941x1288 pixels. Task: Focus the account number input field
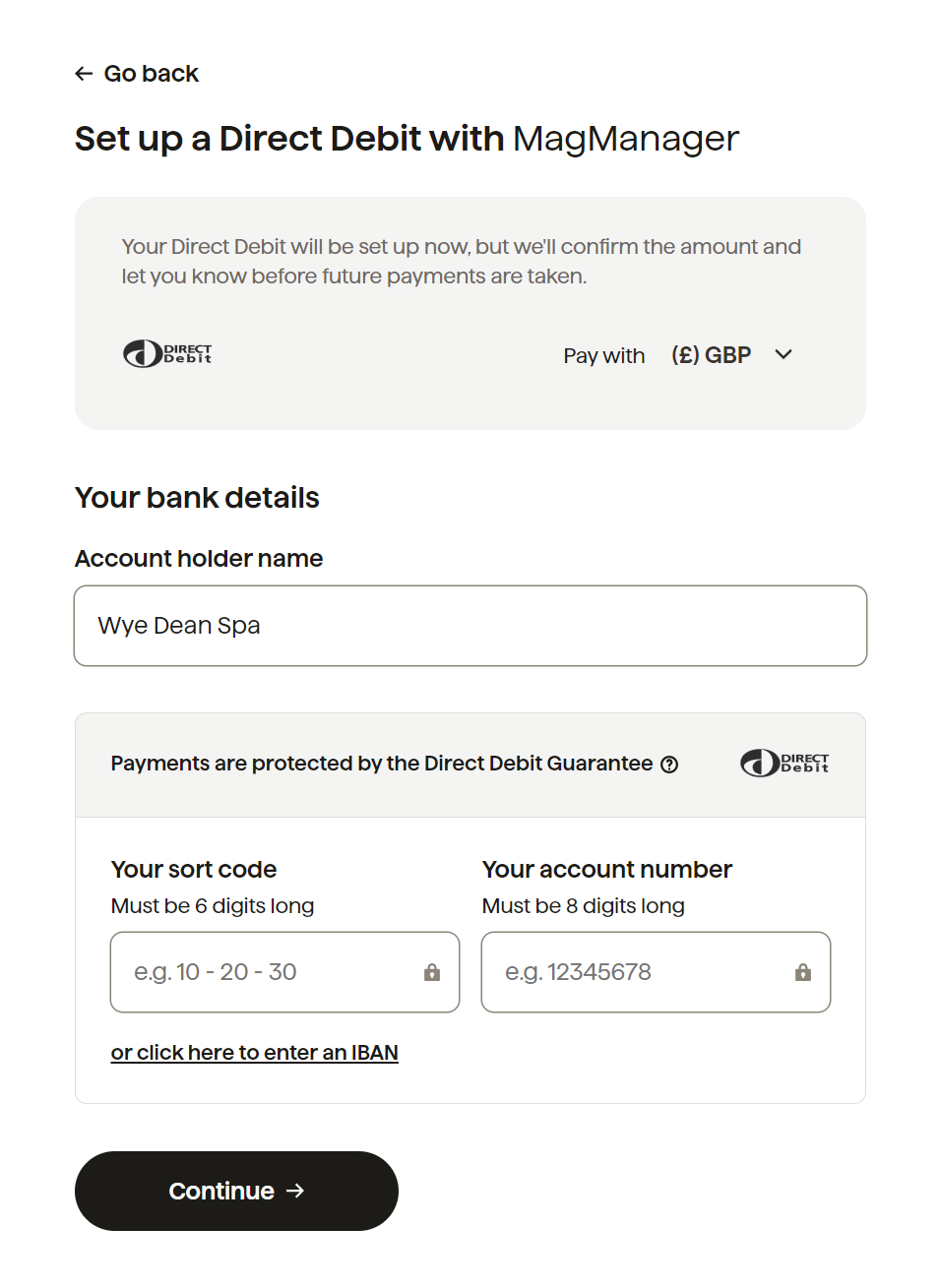coord(656,972)
